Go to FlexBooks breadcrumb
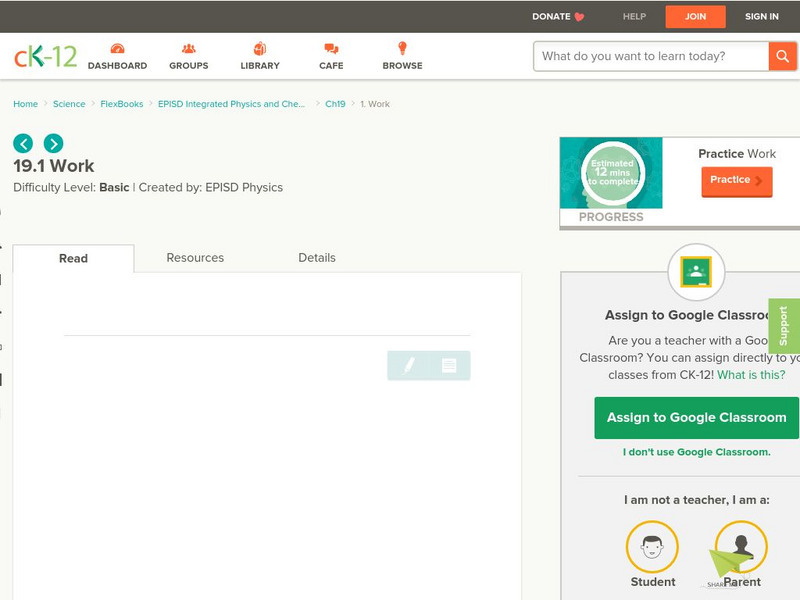The height and width of the screenshot is (600, 800). (x=121, y=104)
